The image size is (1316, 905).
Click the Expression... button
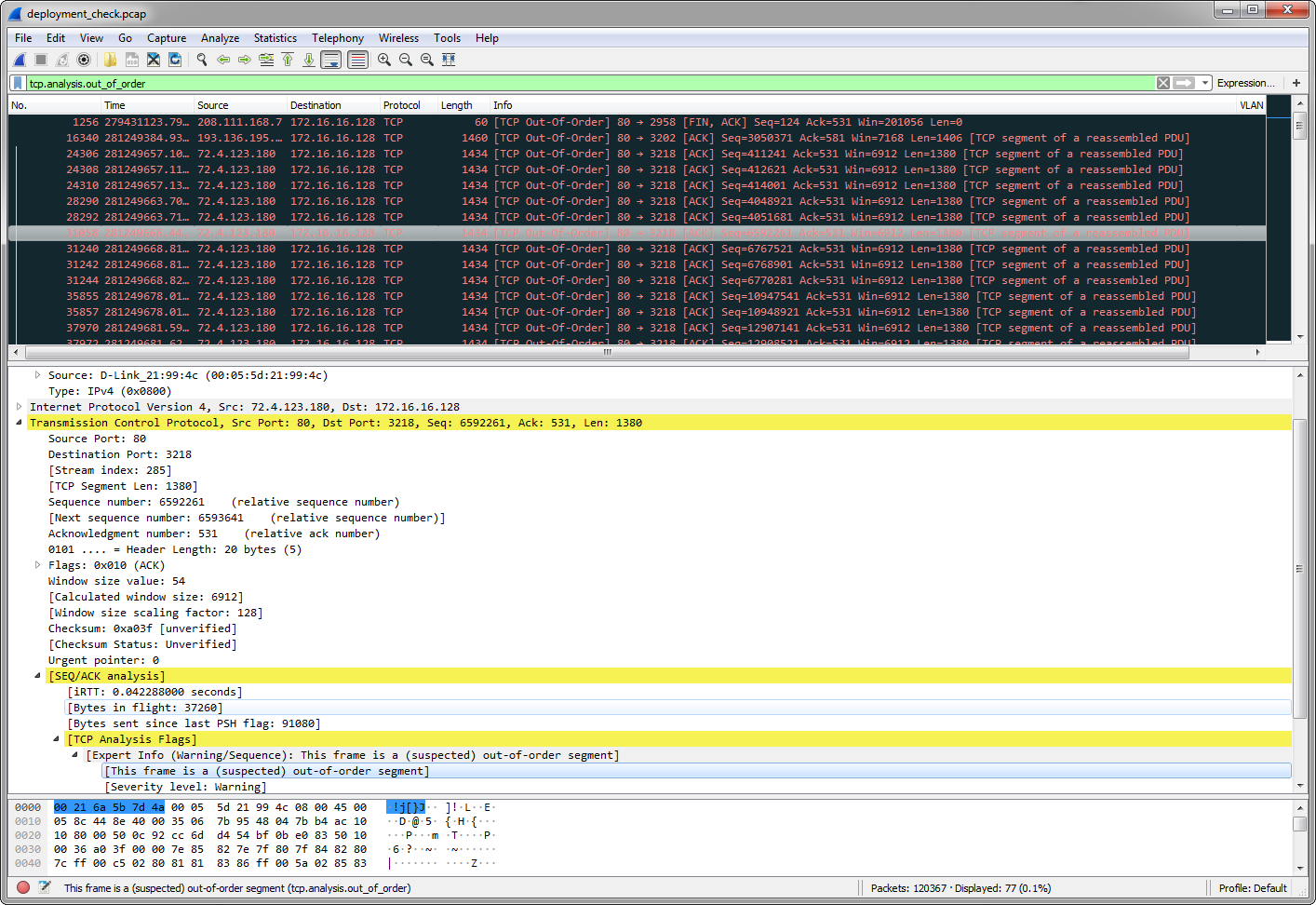1245,83
